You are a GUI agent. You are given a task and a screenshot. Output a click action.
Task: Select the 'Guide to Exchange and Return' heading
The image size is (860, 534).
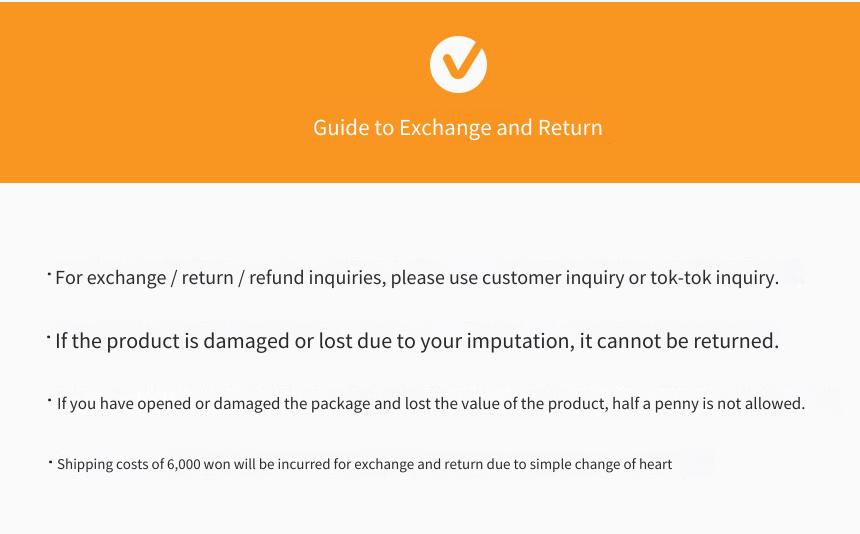[x=458, y=128]
